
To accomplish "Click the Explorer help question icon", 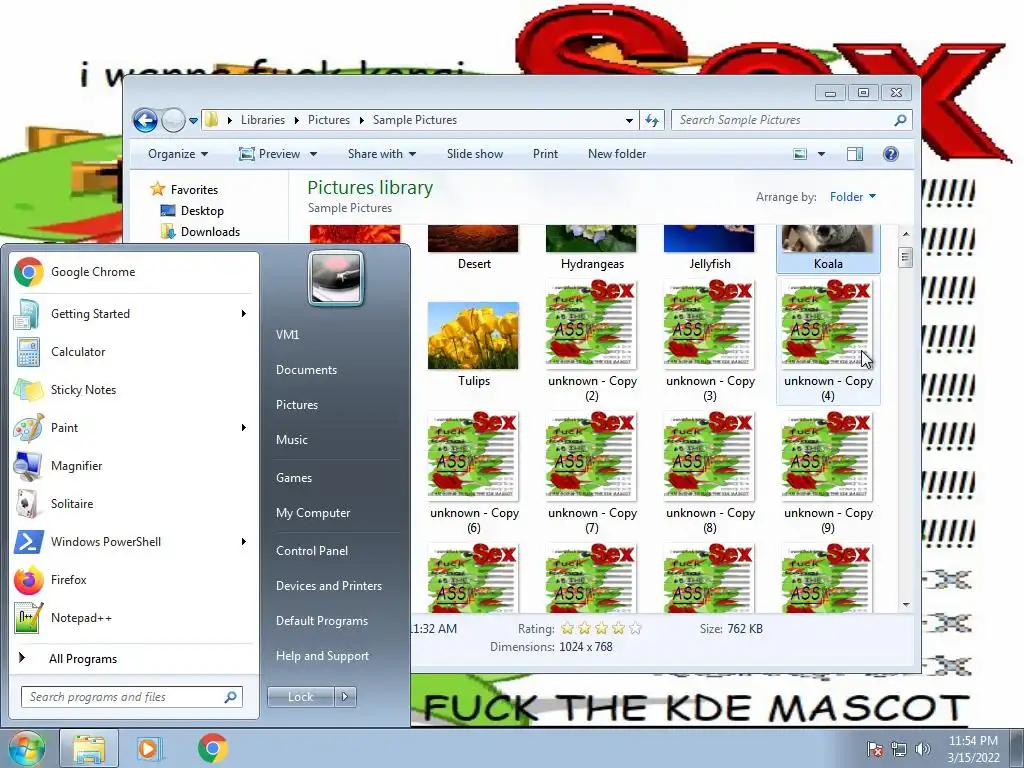I will coord(891,154).
